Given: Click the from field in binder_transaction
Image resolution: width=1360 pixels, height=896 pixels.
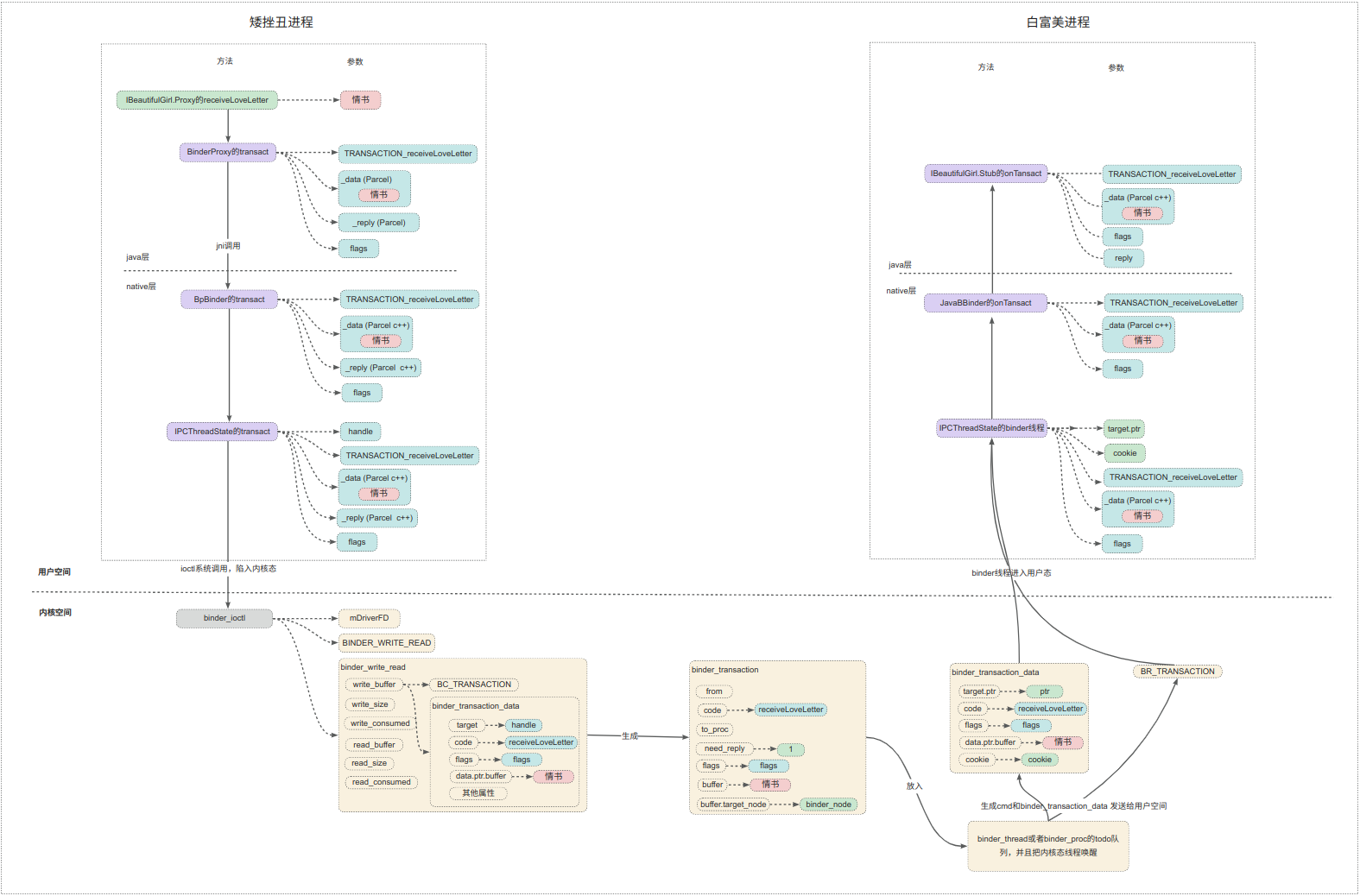Looking at the screenshot, I should coord(714,691).
